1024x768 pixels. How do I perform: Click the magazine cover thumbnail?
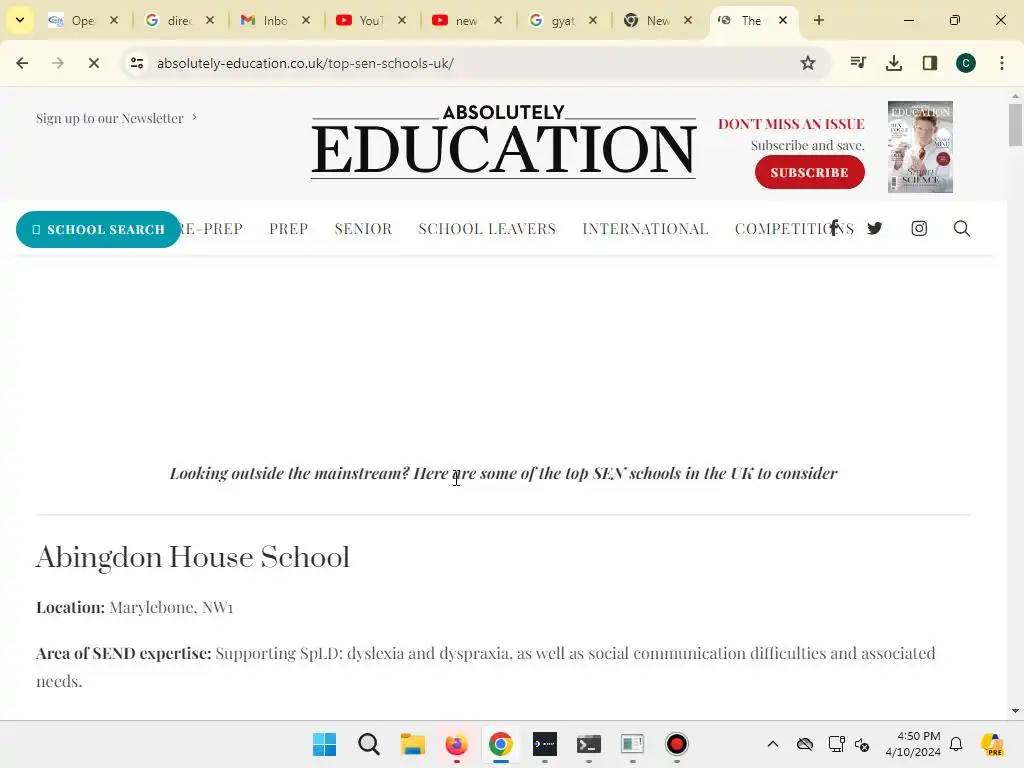point(920,147)
